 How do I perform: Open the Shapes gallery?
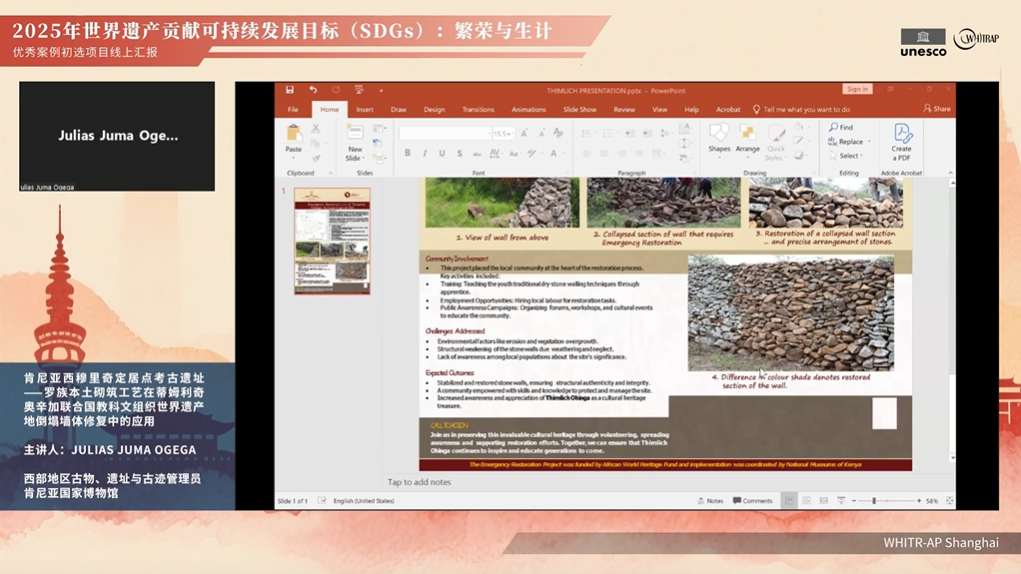click(719, 135)
